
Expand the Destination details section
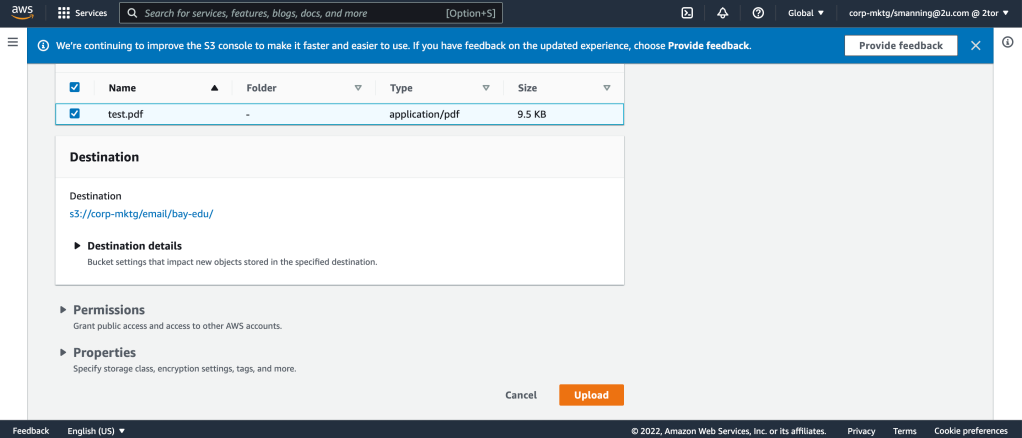tap(78, 245)
